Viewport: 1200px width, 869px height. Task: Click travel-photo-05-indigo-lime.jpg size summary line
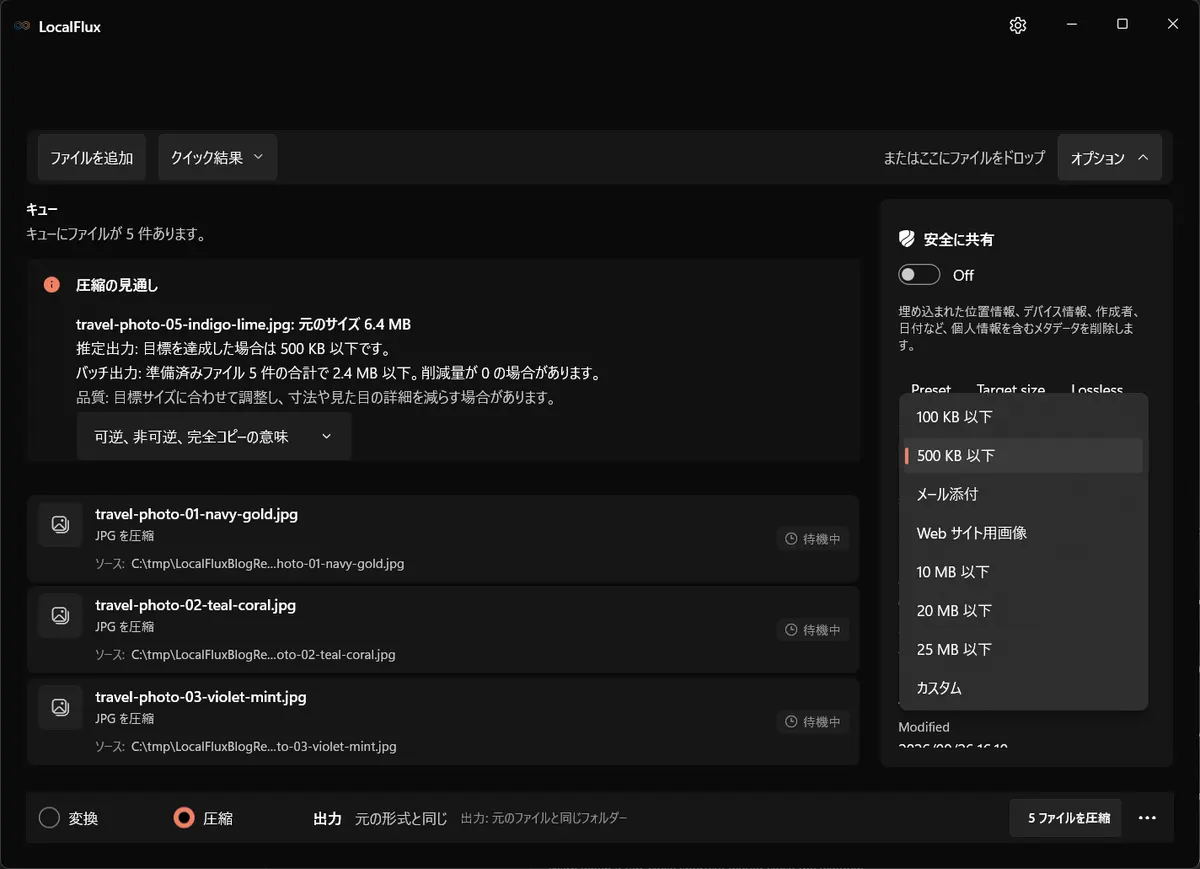click(x=243, y=324)
